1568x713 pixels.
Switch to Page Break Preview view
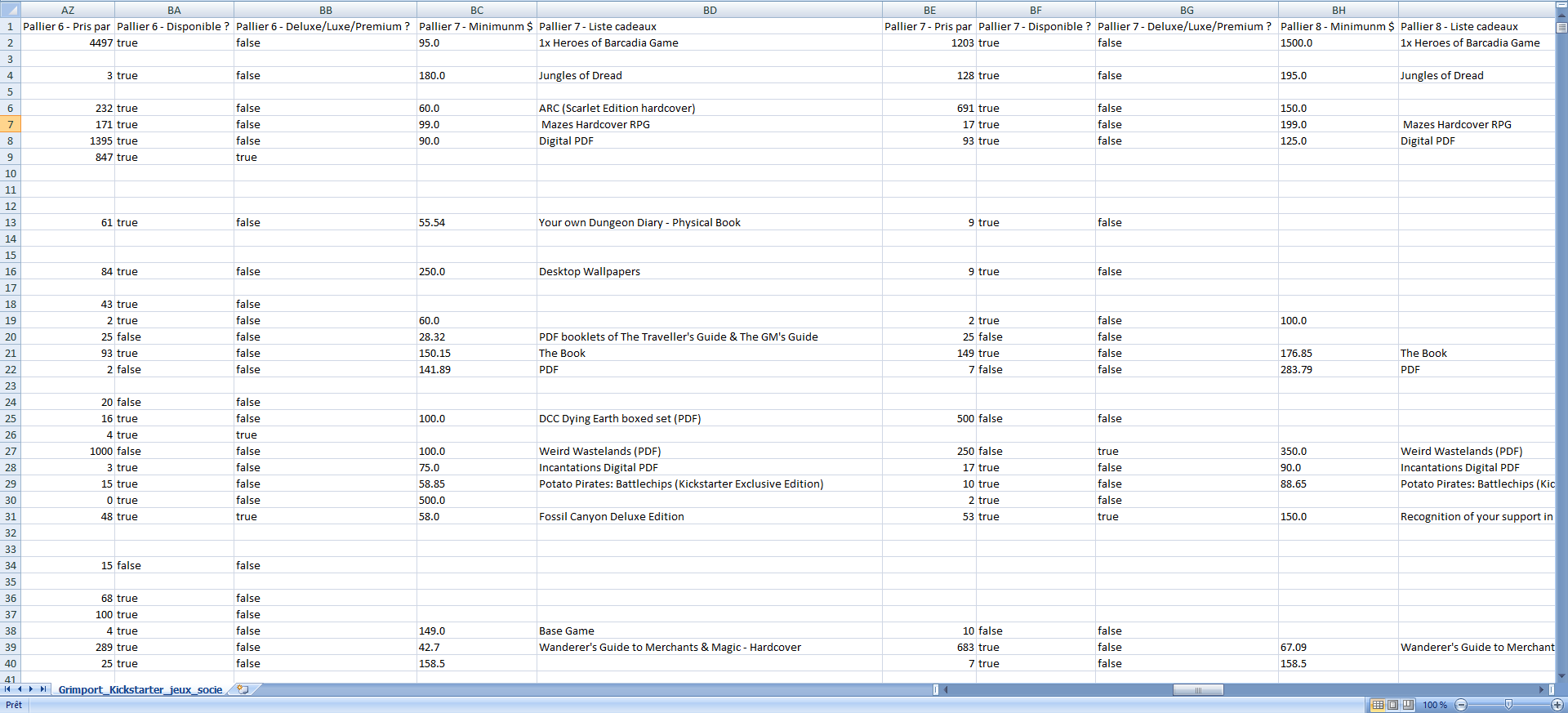(x=1407, y=705)
